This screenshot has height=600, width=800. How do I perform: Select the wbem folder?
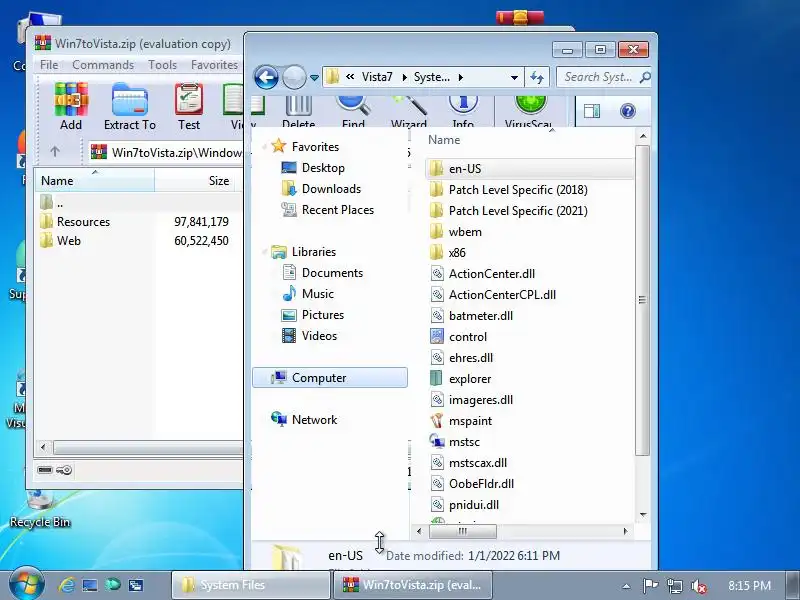tap(465, 232)
